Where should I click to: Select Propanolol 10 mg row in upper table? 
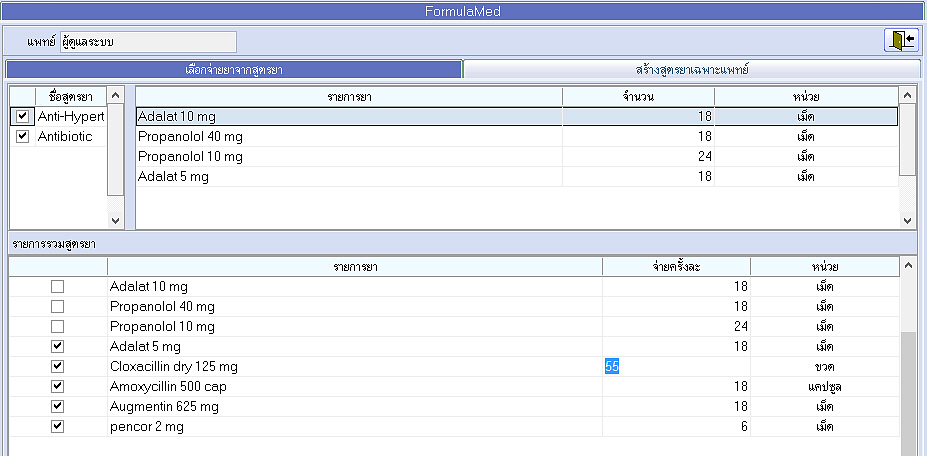coord(517,157)
